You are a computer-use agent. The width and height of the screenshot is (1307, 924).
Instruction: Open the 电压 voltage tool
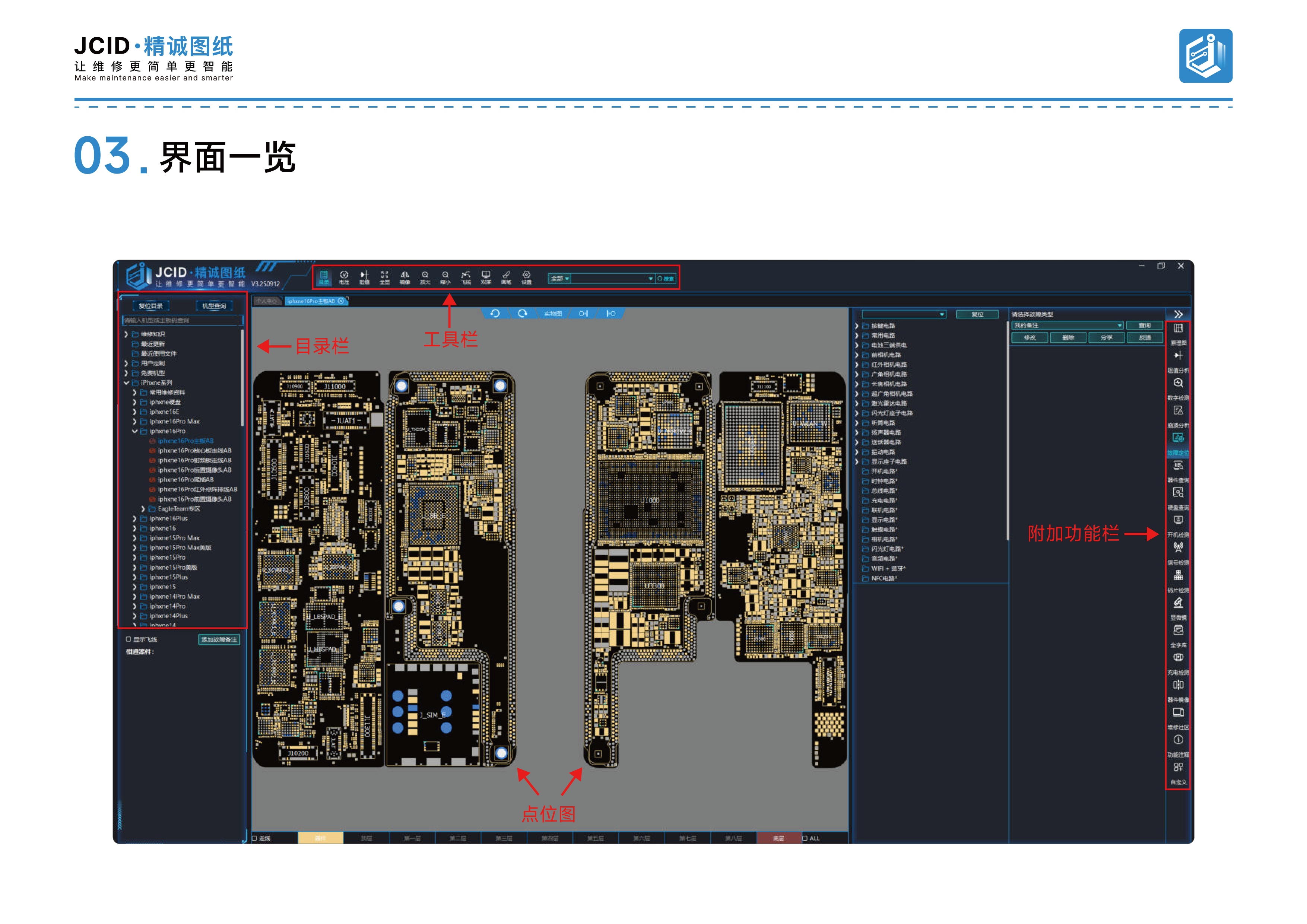pyautogui.click(x=344, y=277)
